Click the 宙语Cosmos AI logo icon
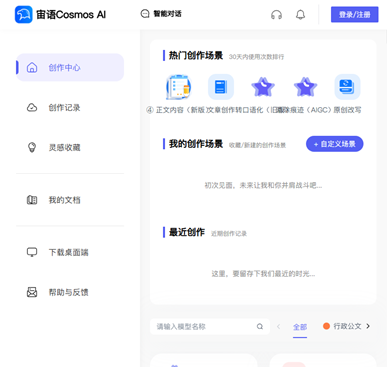 (x=24, y=14)
